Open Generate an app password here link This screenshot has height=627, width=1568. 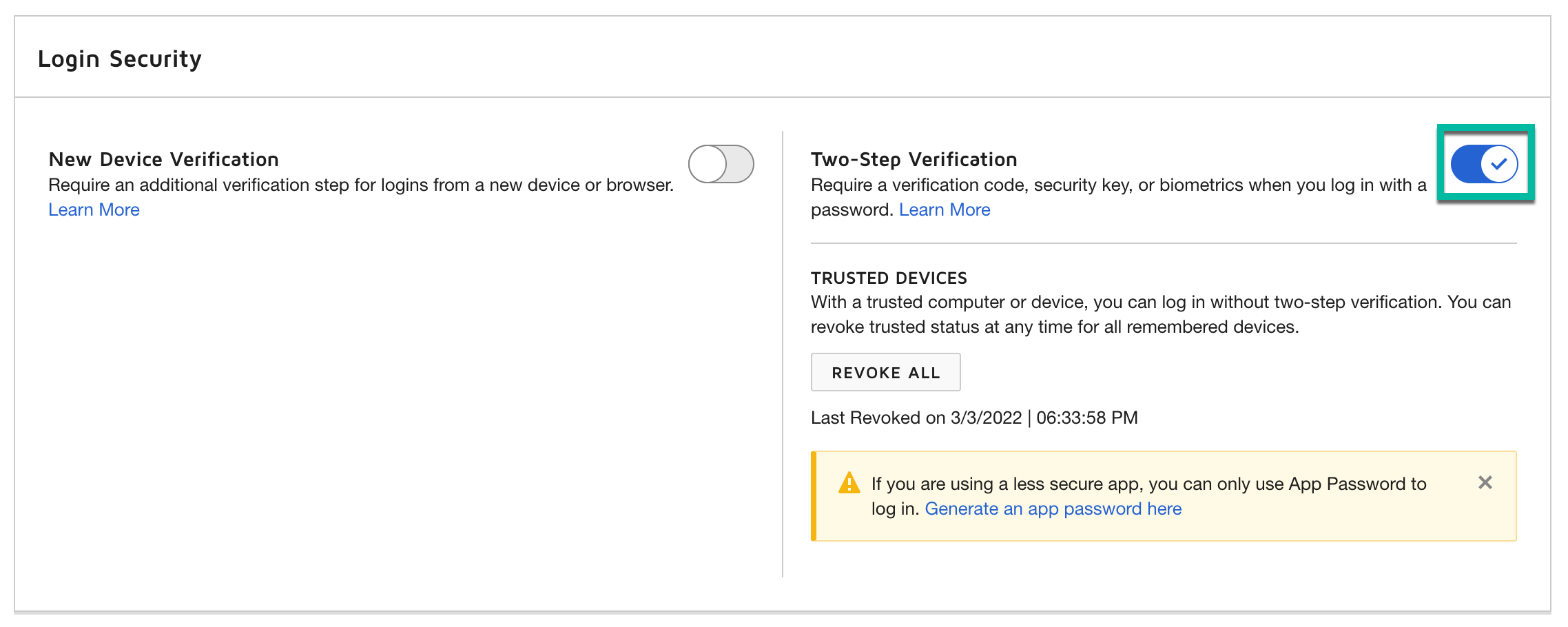coord(1054,508)
